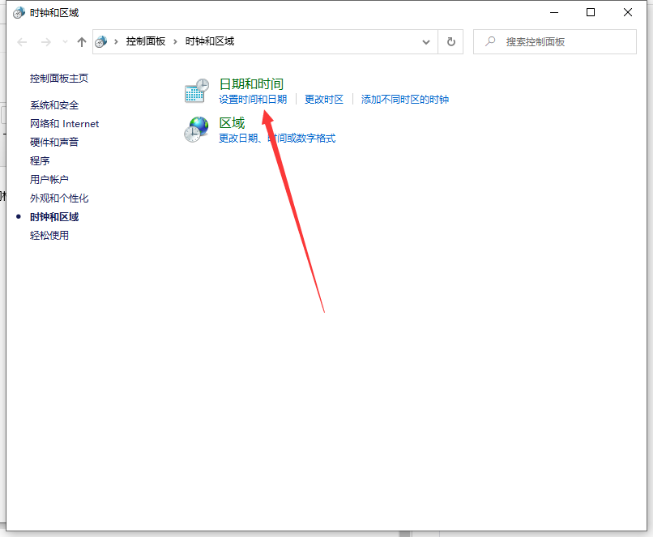The width and height of the screenshot is (653, 537).
Task: Expand breadcrumb chevron before 控制面板
Action: click(116, 42)
